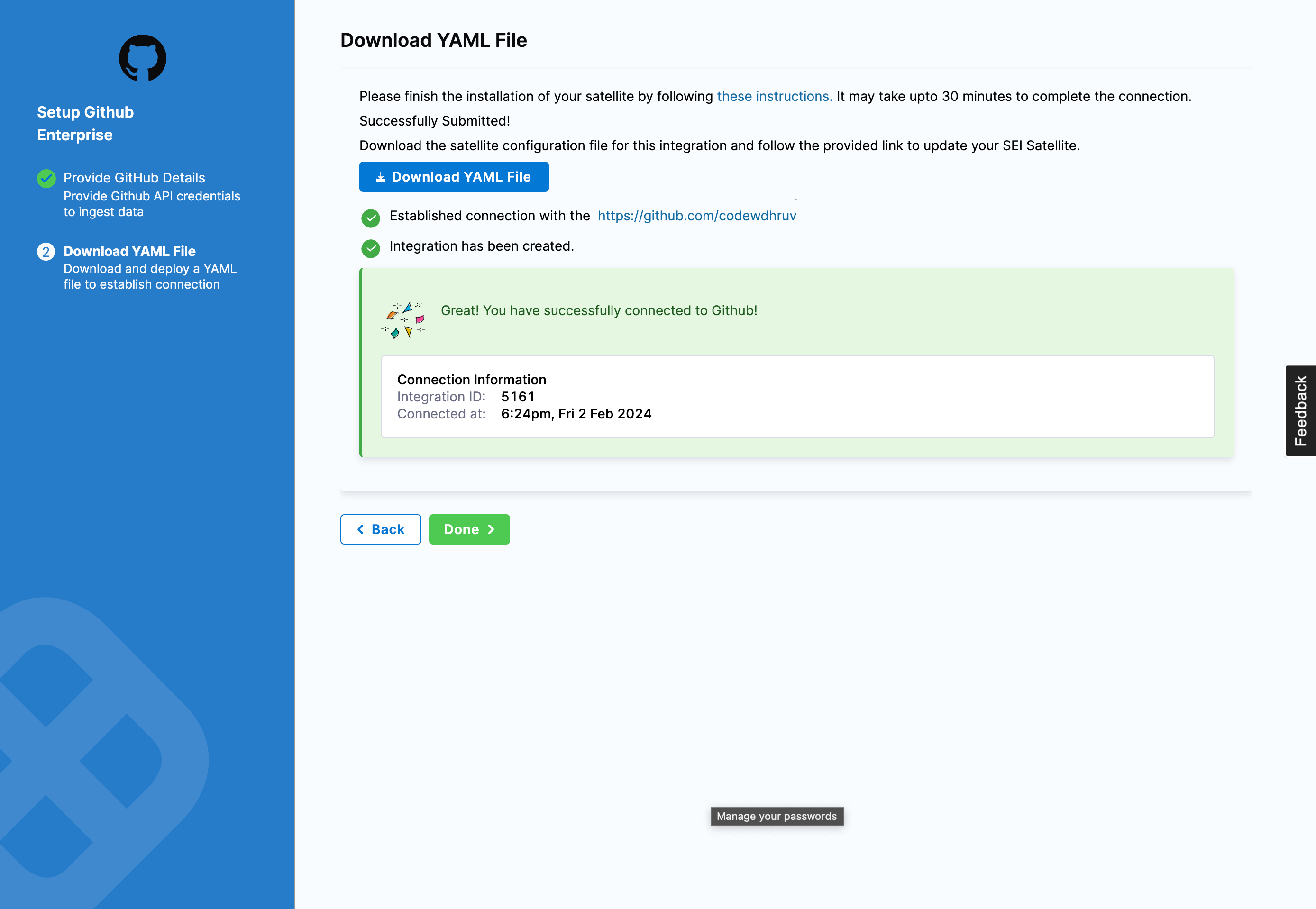Open the these instructions link
Viewport: 1316px width, 909px height.
point(773,96)
